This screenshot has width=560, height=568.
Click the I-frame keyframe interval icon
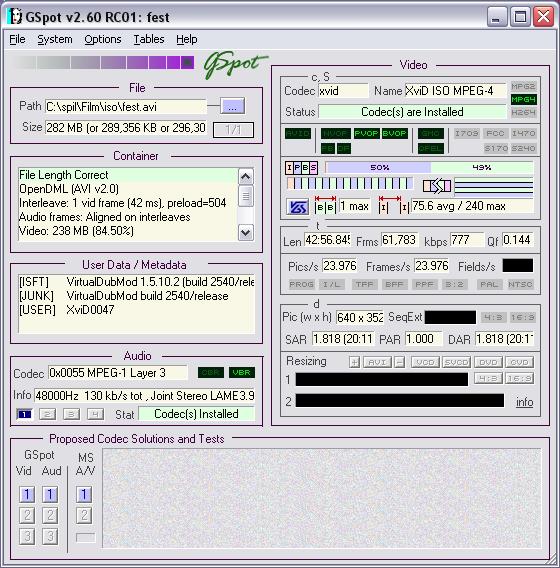click(394, 205)
